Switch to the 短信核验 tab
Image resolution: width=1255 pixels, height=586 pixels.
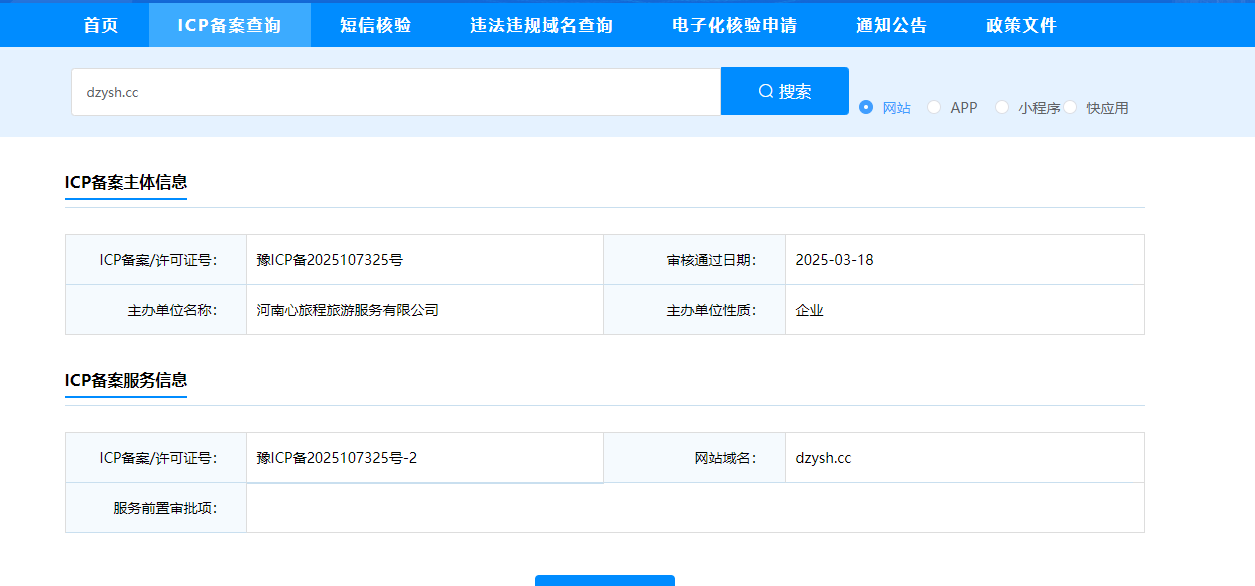[375, 25]
